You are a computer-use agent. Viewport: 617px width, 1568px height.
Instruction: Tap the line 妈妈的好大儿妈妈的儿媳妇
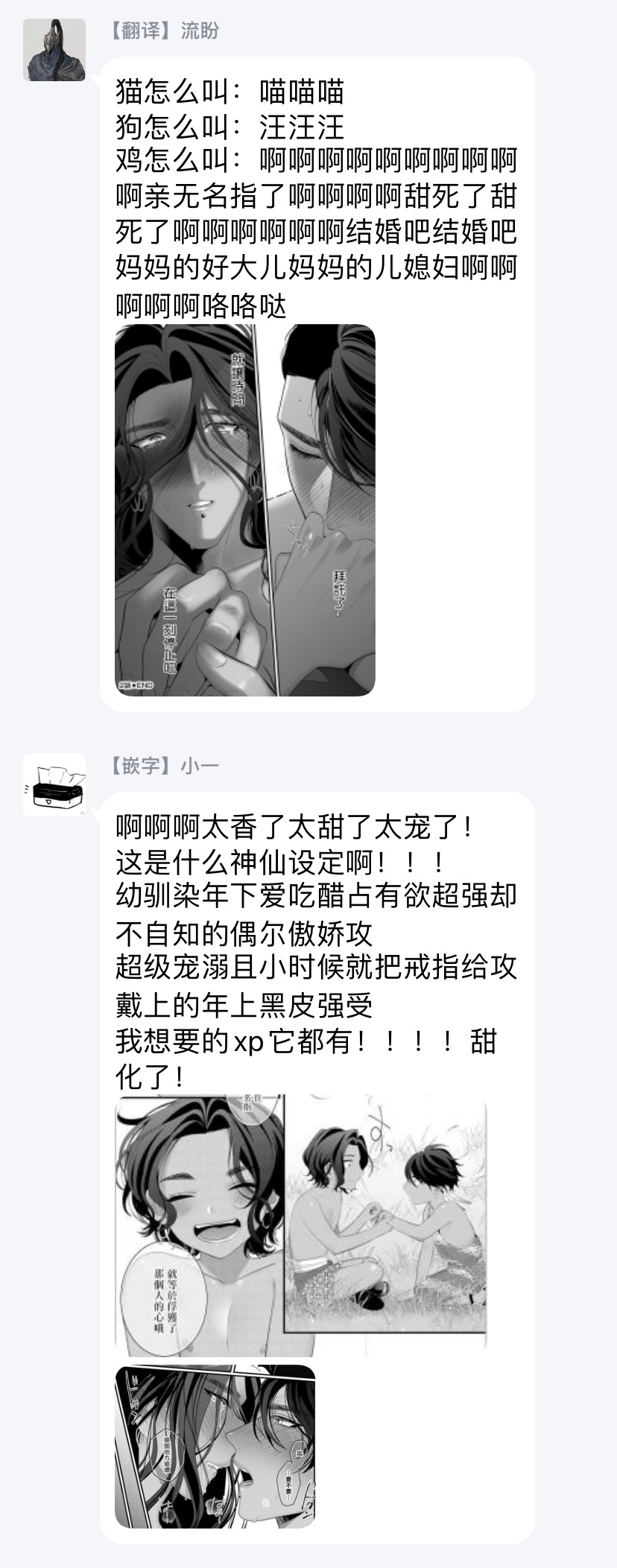pos(317,268)
